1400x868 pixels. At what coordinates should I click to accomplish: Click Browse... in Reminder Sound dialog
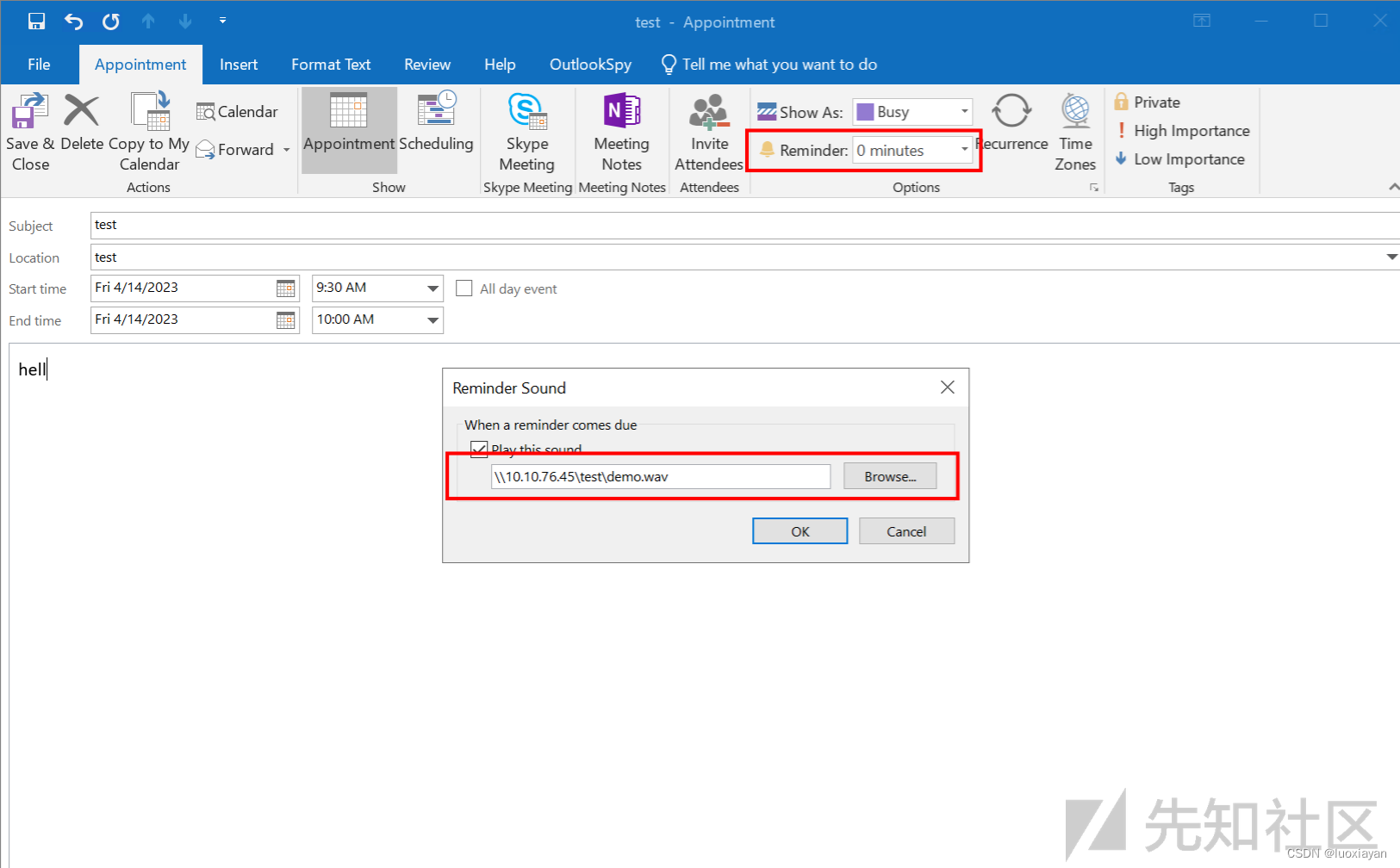pos(890,476)
